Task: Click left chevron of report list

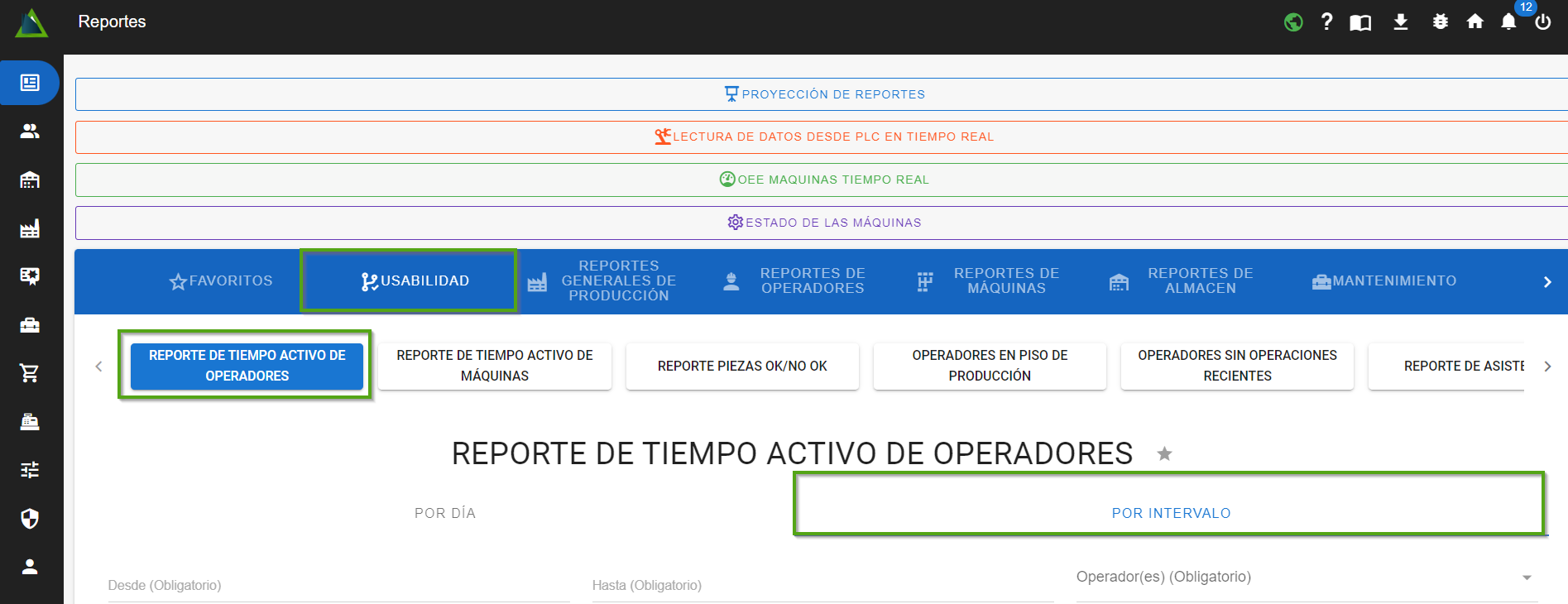Action: tap(98, 367)
